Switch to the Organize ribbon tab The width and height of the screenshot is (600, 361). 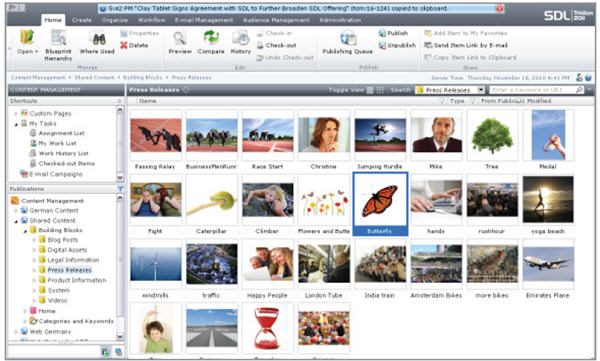(114, 20)
